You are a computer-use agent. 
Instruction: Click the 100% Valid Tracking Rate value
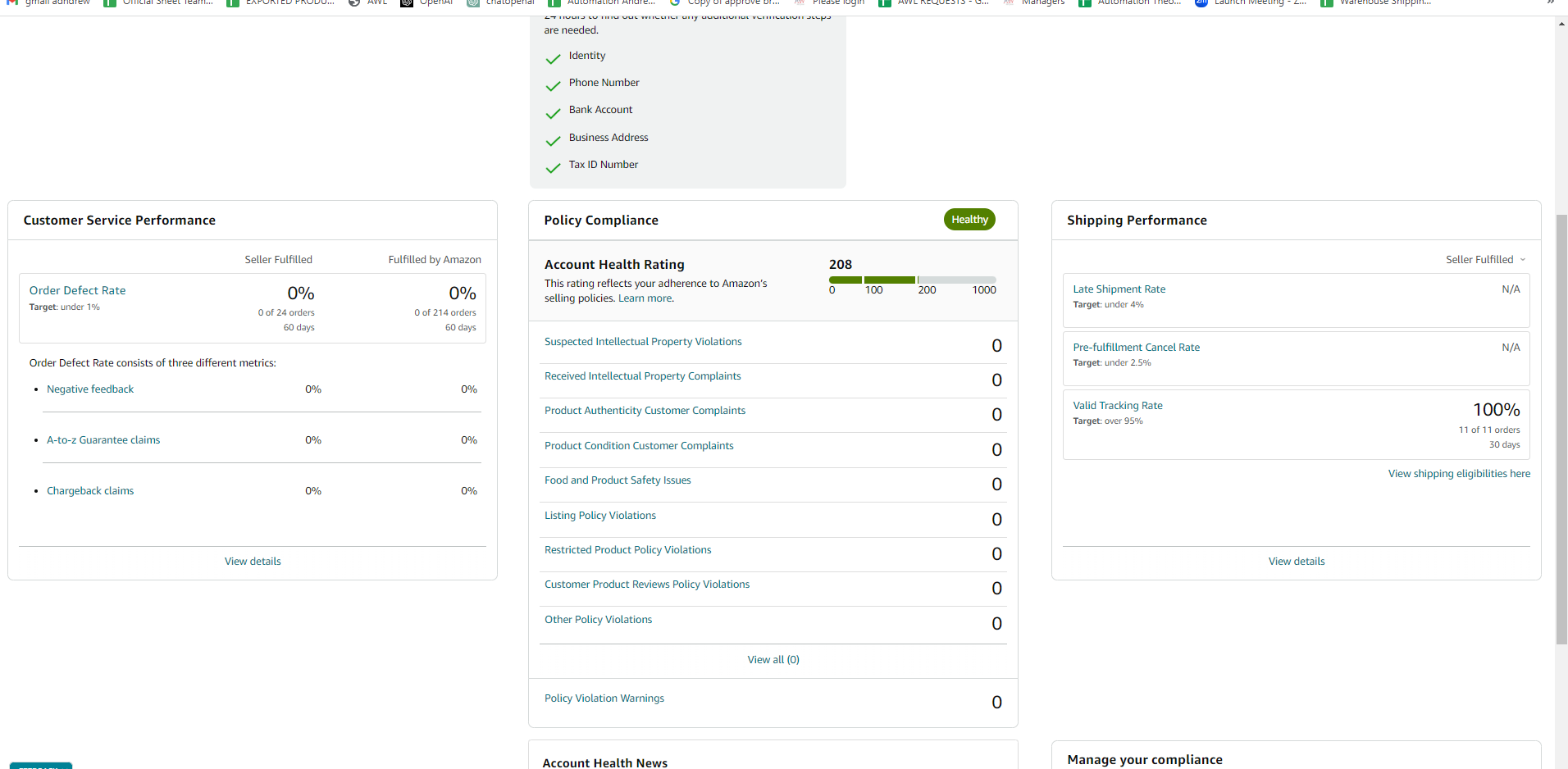coord(1497,410)
